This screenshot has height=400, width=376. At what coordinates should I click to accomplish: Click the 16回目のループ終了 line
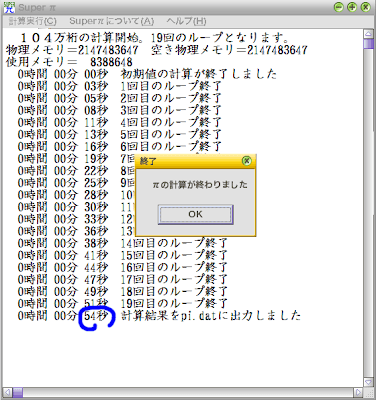point(122,267)
